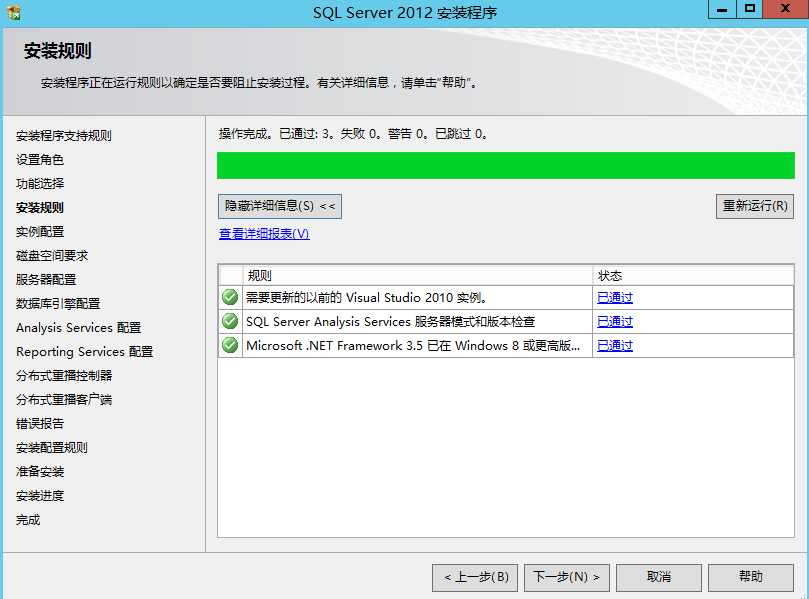
Task: Maximize the SQL Server 2012 setup window
Action: [x=749, y=9]
